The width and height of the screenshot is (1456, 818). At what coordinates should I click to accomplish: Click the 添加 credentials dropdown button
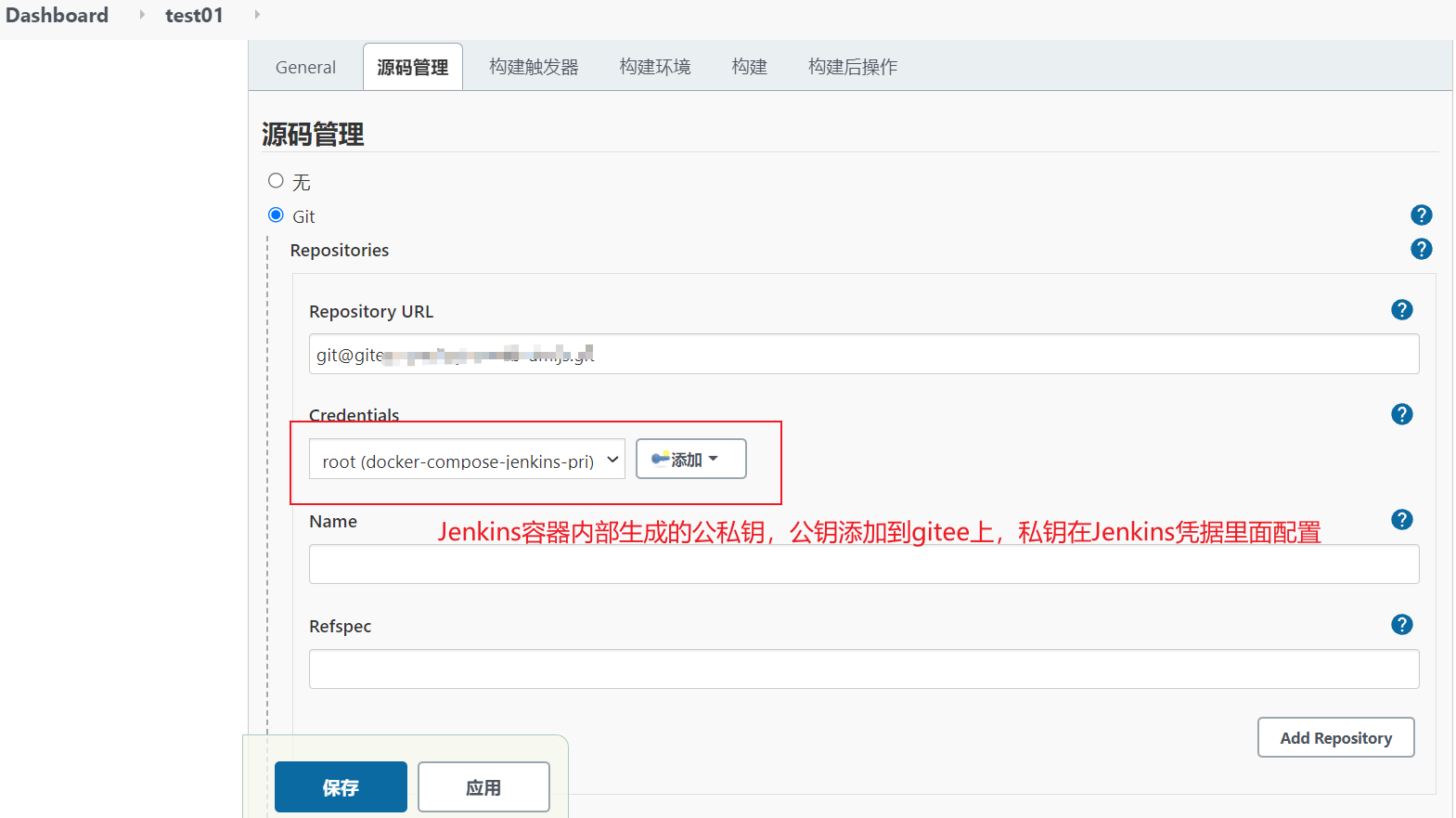pos(690,459)
